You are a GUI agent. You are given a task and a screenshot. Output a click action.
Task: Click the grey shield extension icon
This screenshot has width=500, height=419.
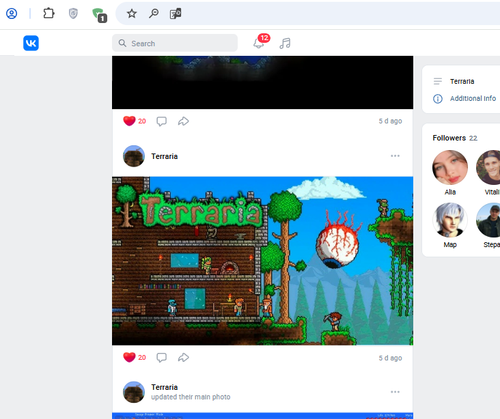click(73, 14)
